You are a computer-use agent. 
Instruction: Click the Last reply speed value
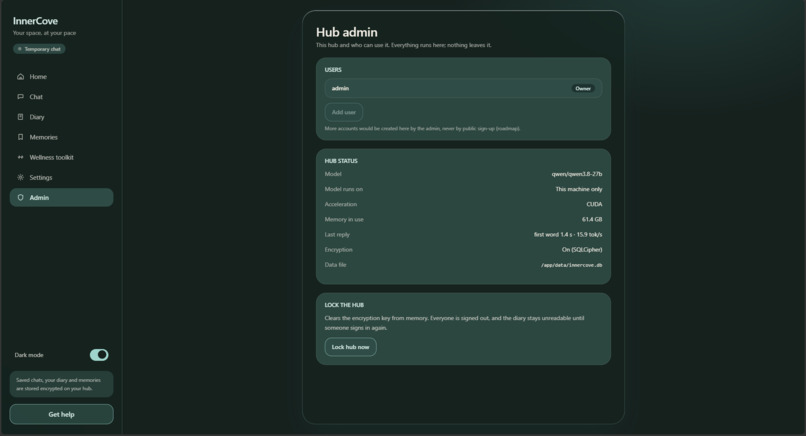pyautogui.click(x=568, y=234)
